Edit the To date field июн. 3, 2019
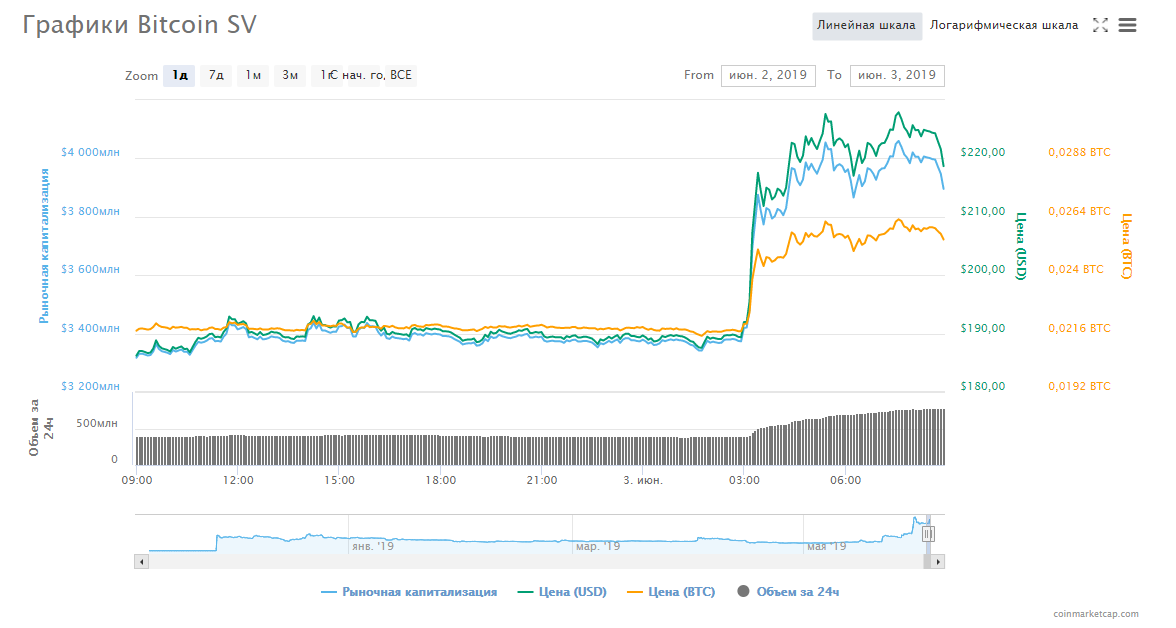The image size is (1176, 628). tap(897, 75)
